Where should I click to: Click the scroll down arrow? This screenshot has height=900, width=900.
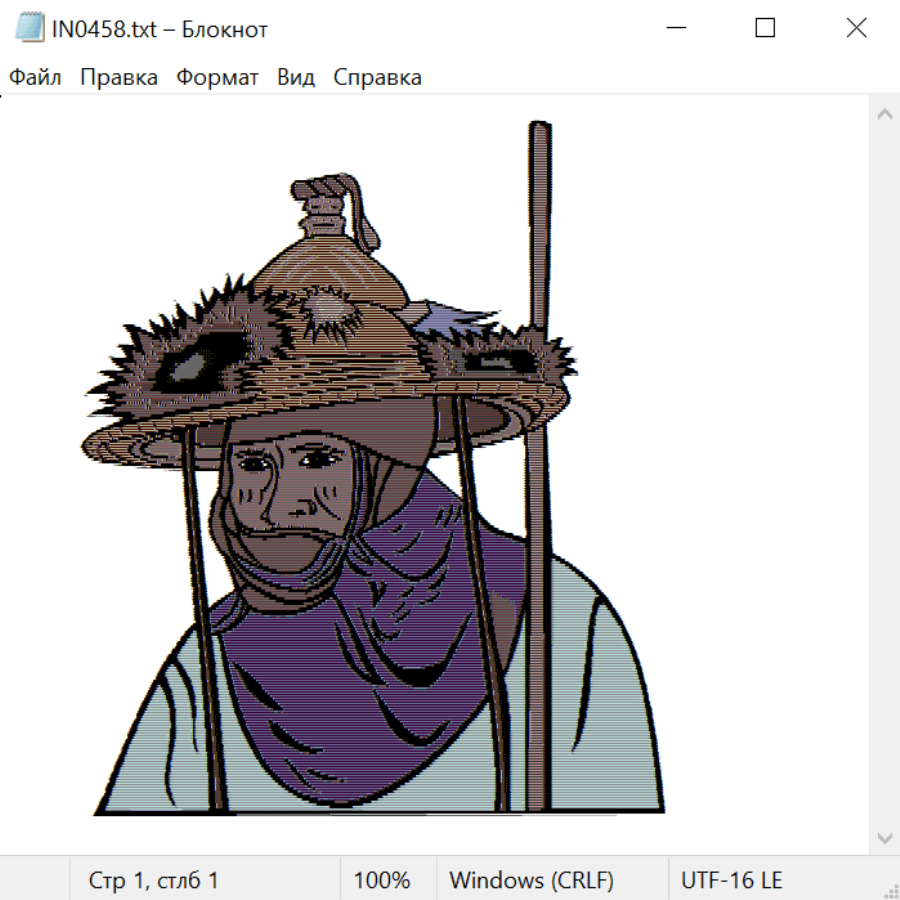pos(884,836)
